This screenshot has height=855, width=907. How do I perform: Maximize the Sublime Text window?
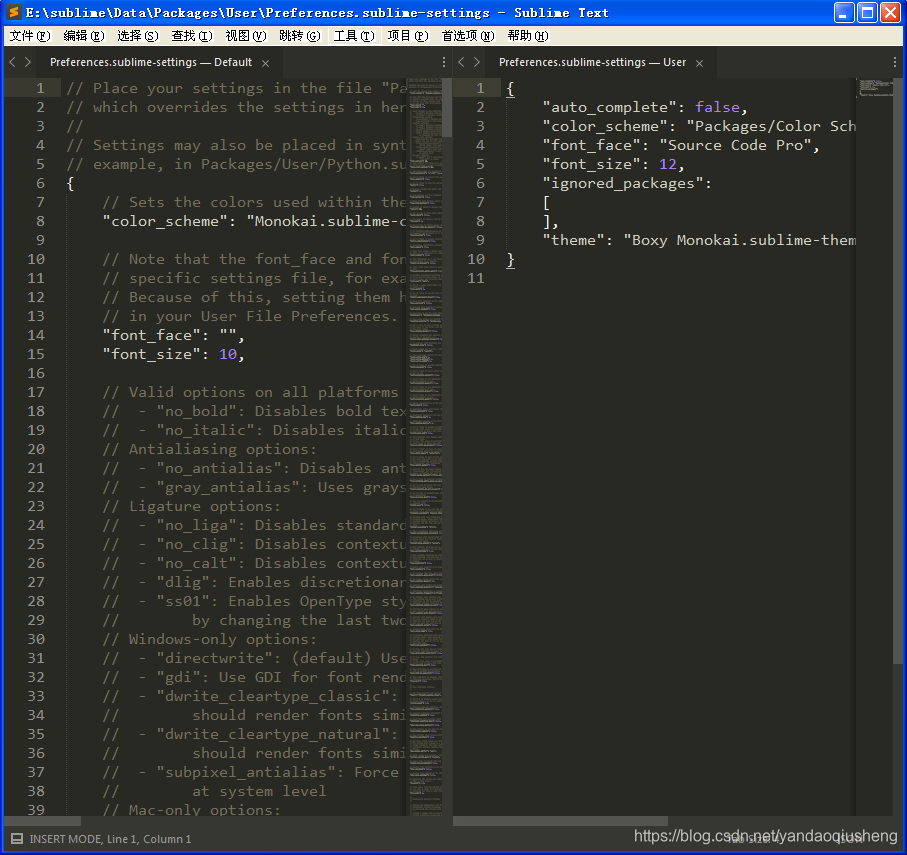(x=867, y=12)
